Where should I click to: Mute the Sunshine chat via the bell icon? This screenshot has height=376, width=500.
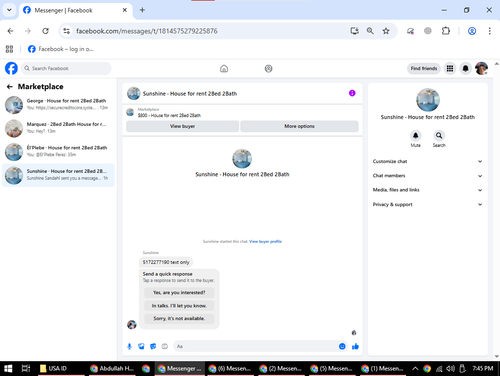(415, 135)
